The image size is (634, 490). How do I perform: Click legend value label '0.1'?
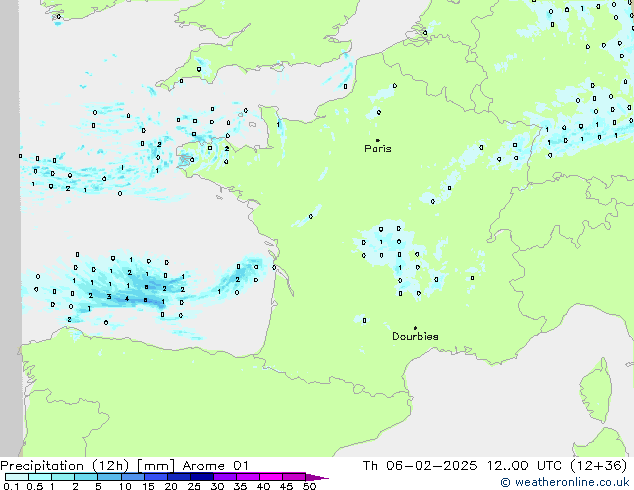(x=11, y=486)
